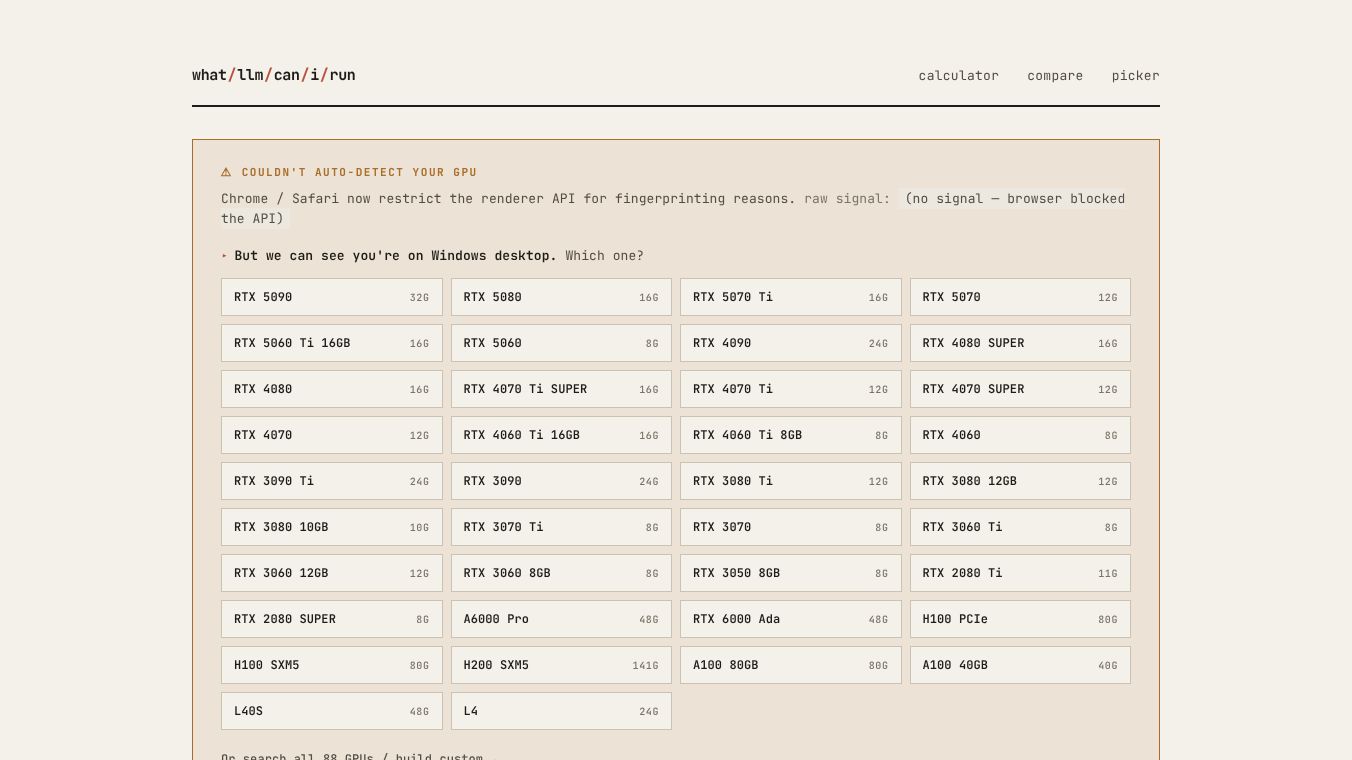Open the picker nav link
Image resolution: width=1352 pixels, height=760 pixels.
[1135, 76]
